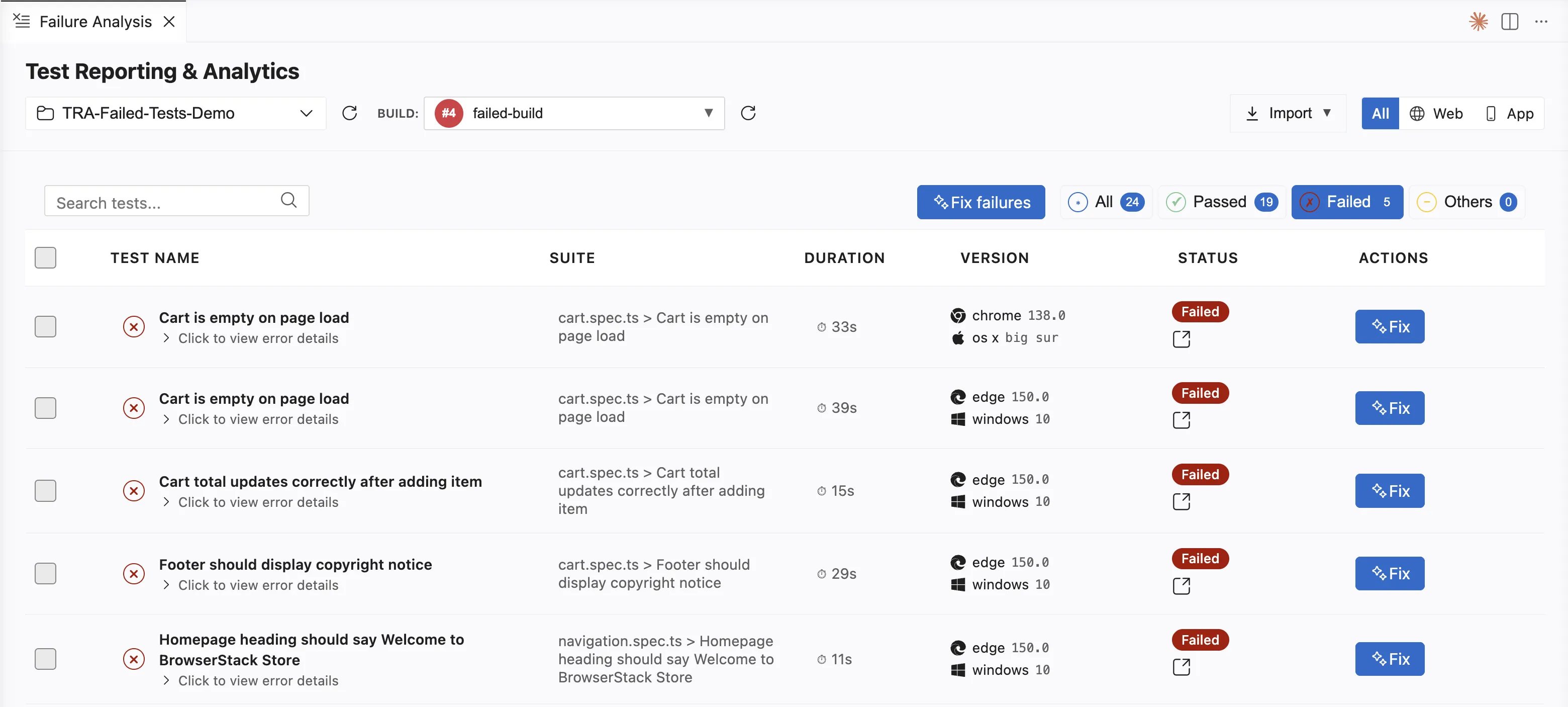The width and height of the screenshot is (1568, 707).
Task: Click the windows icon in the 11s row
Action: (x=958, y=670)
